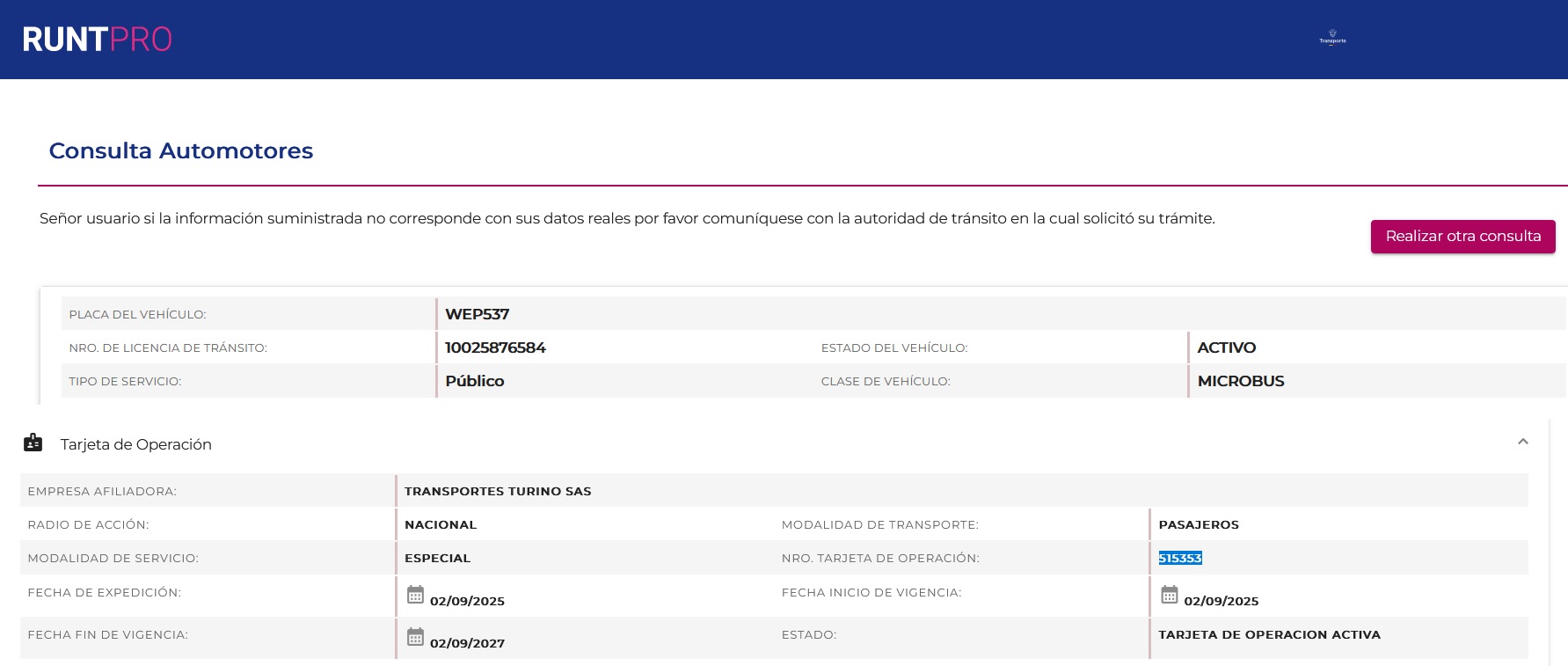
Task: Click the Tarjeta de Operación section title
Action: click(135, 444)
